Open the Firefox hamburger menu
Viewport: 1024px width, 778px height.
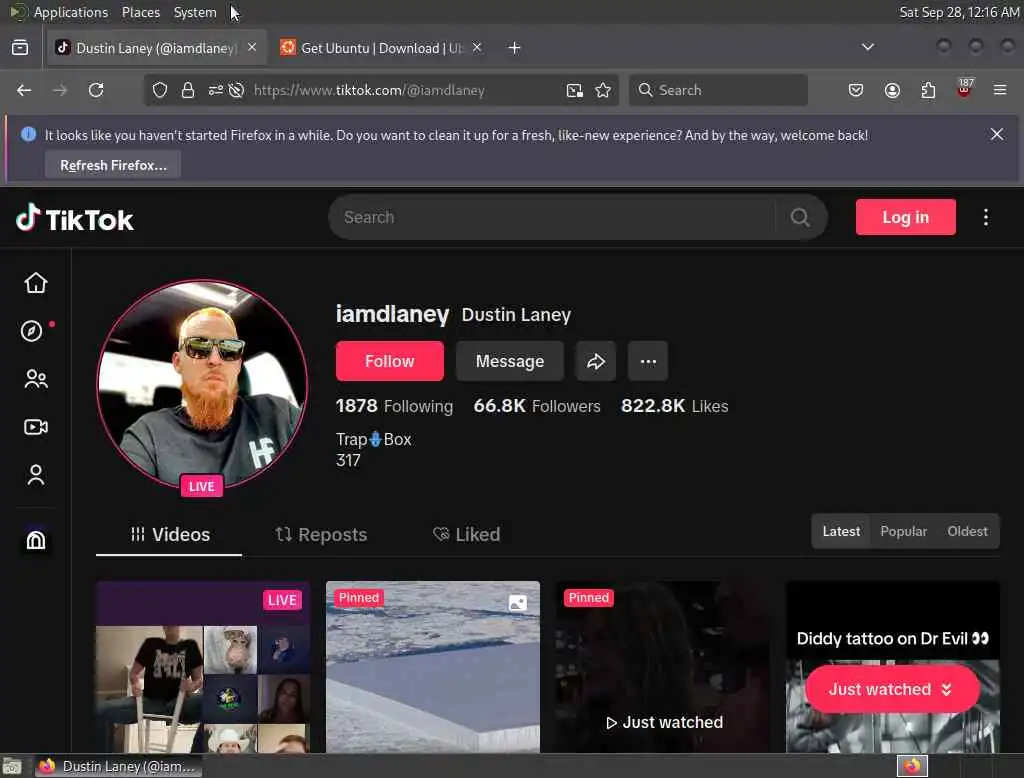coord(1000,90)
